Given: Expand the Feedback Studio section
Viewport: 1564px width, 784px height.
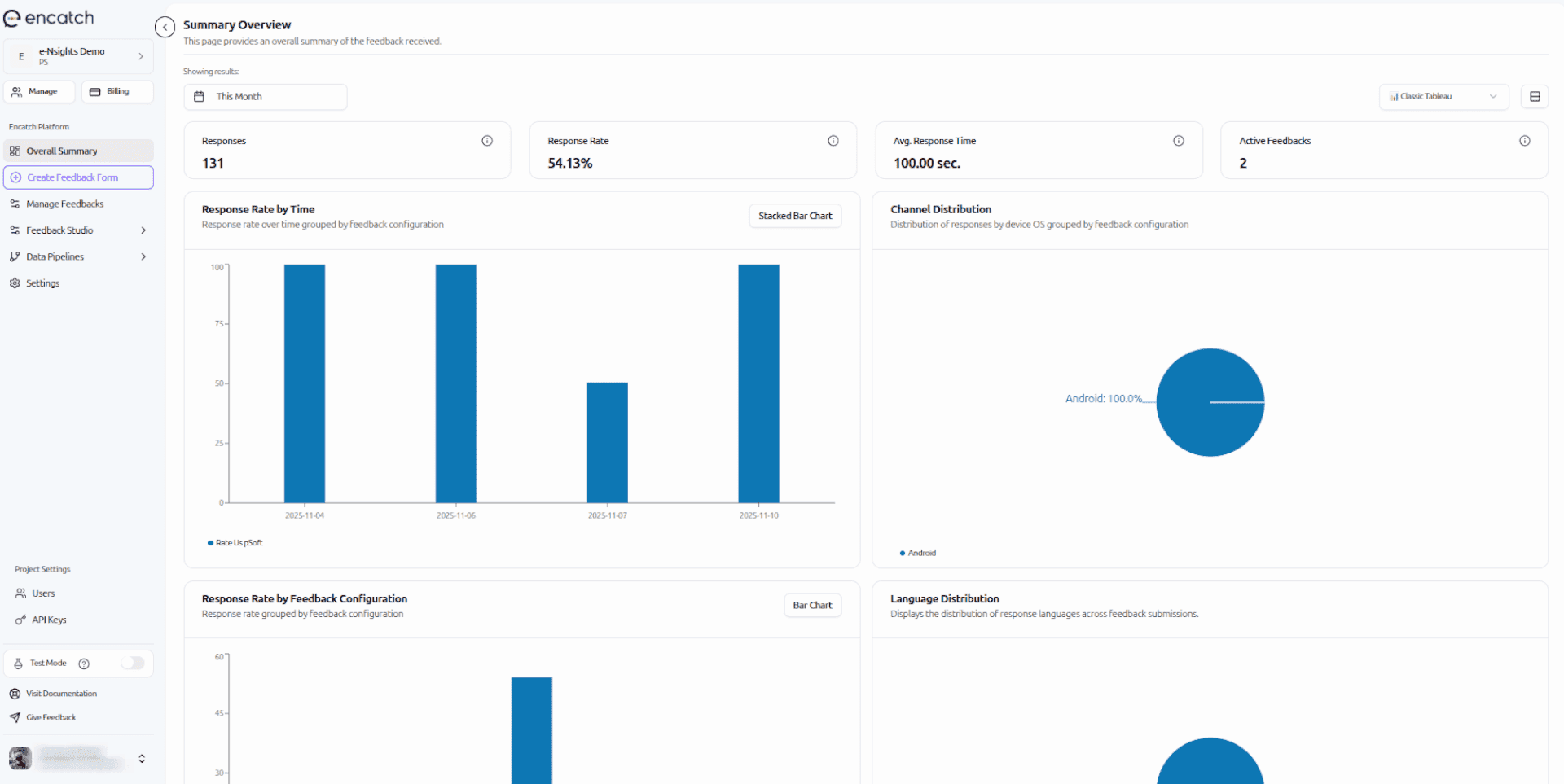Looking at the screenshot, I should click(144, 230).
